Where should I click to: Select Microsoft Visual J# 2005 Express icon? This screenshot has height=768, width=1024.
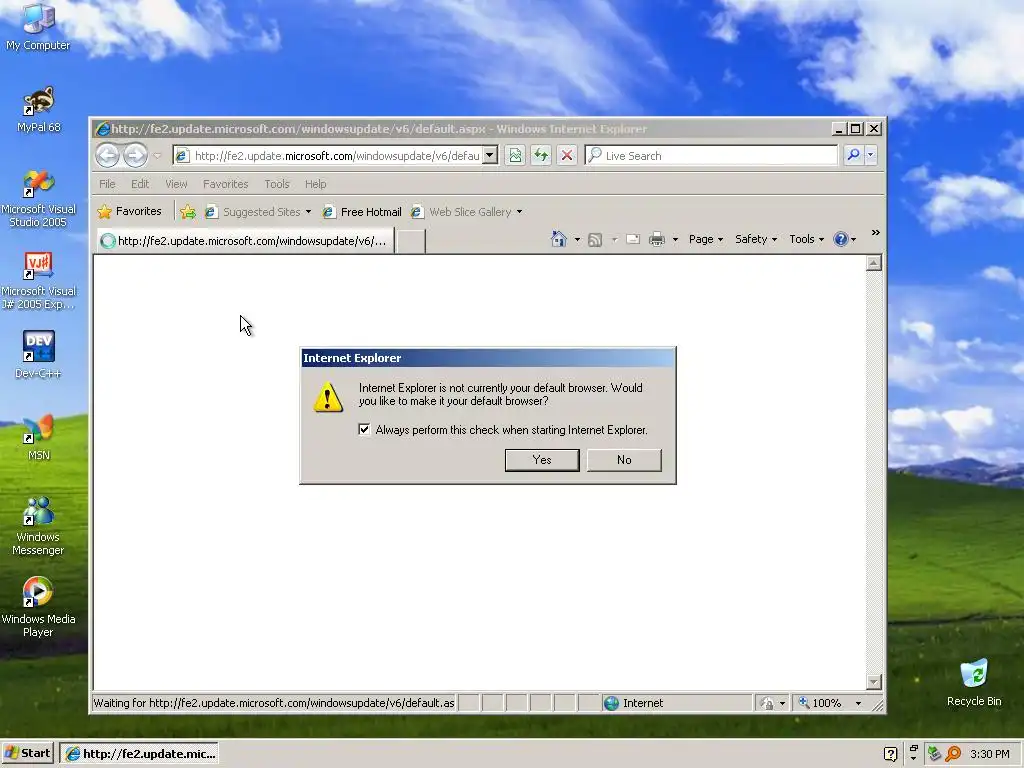pyautogui.click(x=38, y=281)
